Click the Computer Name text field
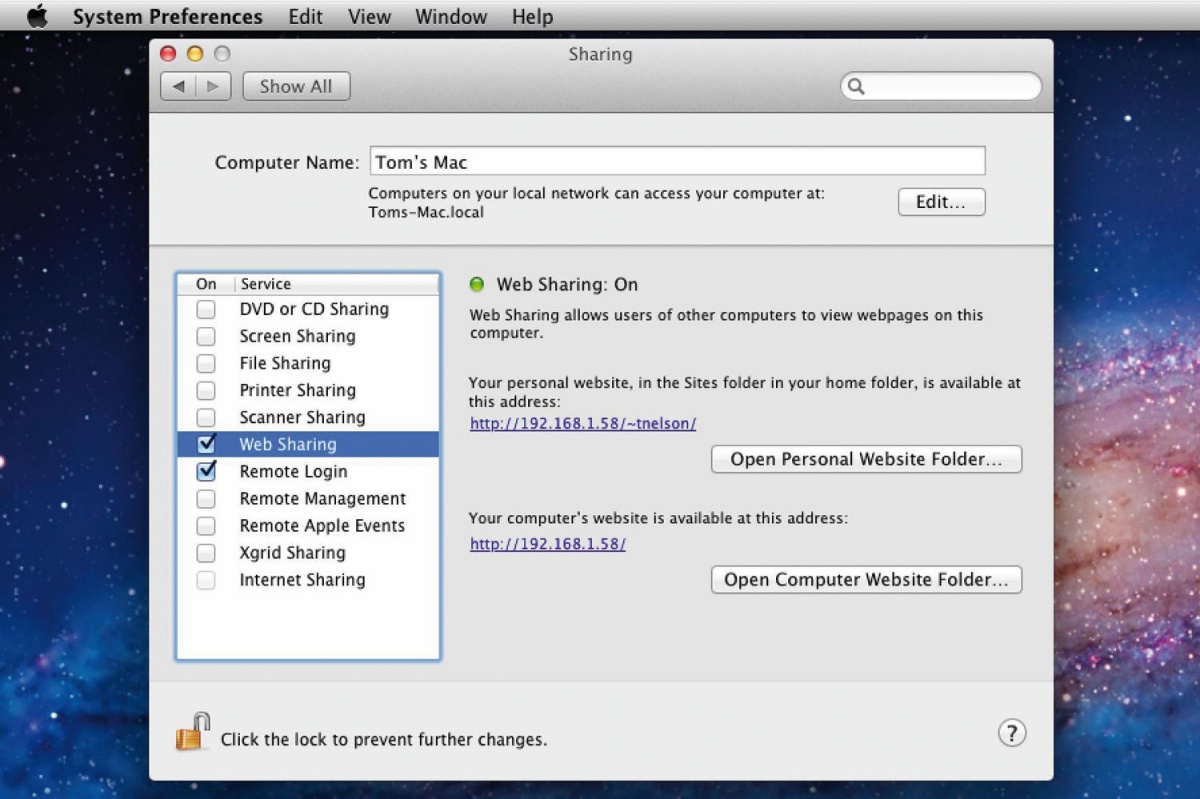This screenshot has height=799, width=1200. coord(677,162)
